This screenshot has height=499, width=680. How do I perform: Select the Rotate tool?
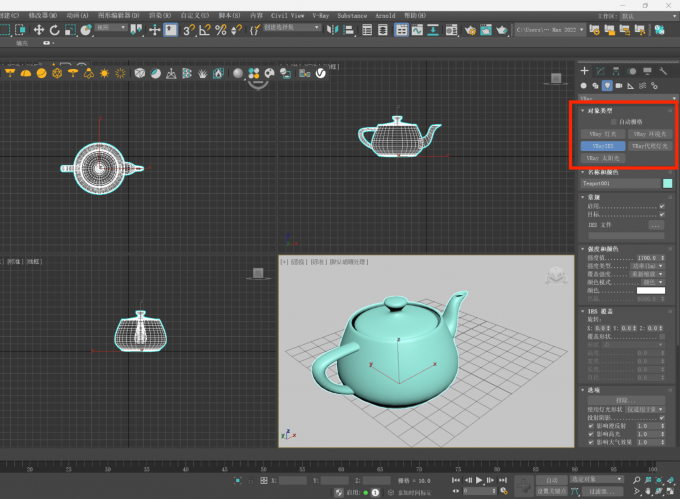pos(54,30)
